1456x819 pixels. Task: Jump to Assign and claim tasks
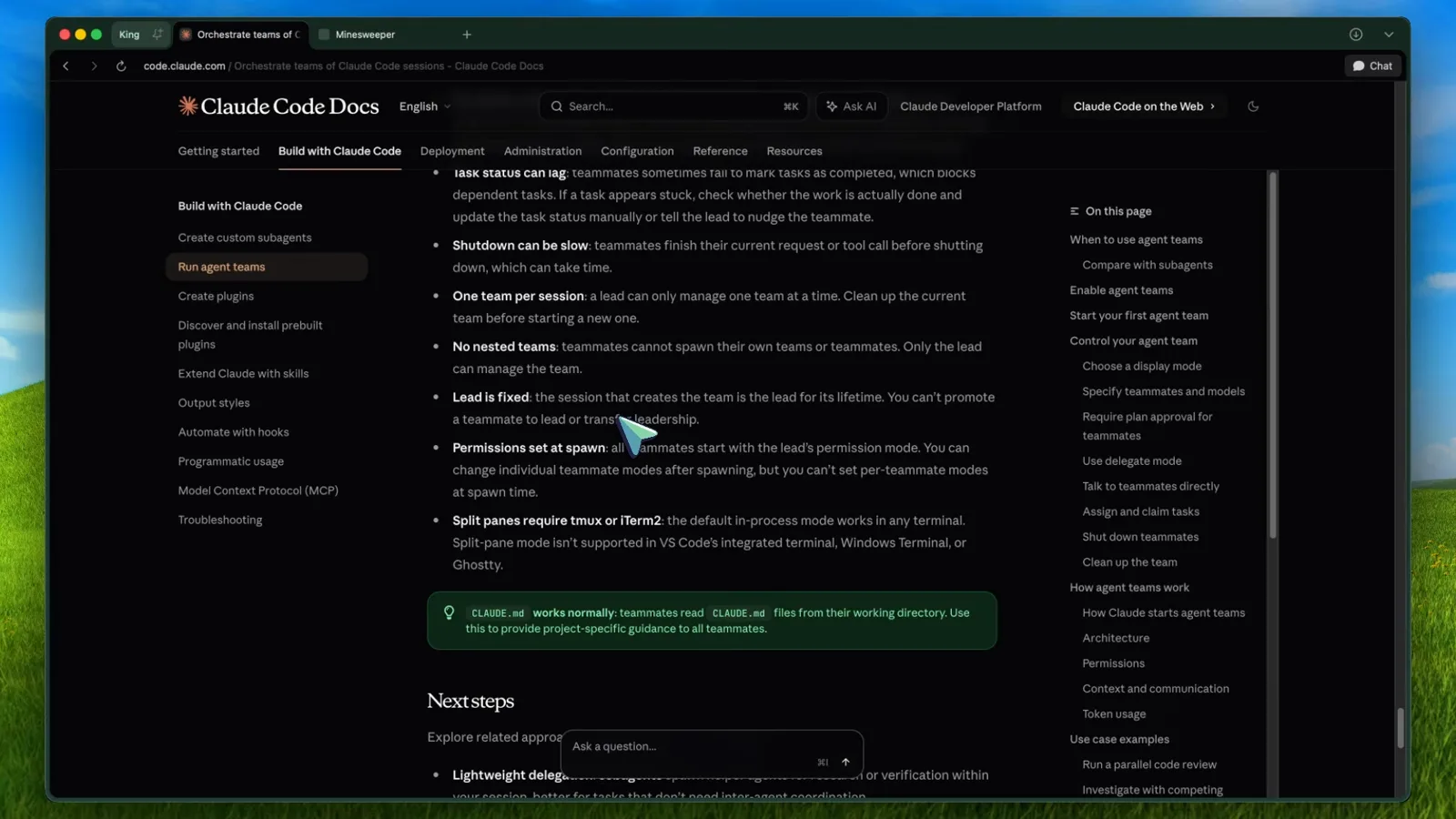[1140, 512]
